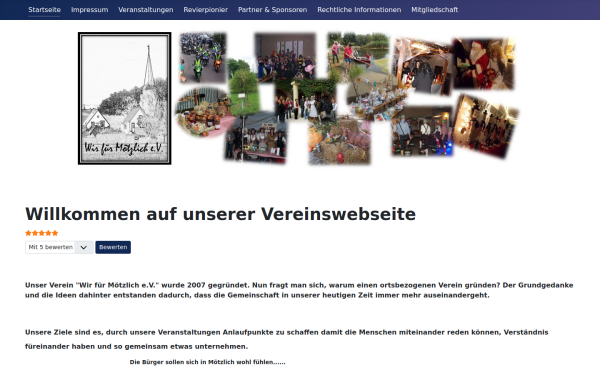The image size is (600, 375).
Task: Click the Wir für Mötzlich e.V. logo
Action: (125, 98)
